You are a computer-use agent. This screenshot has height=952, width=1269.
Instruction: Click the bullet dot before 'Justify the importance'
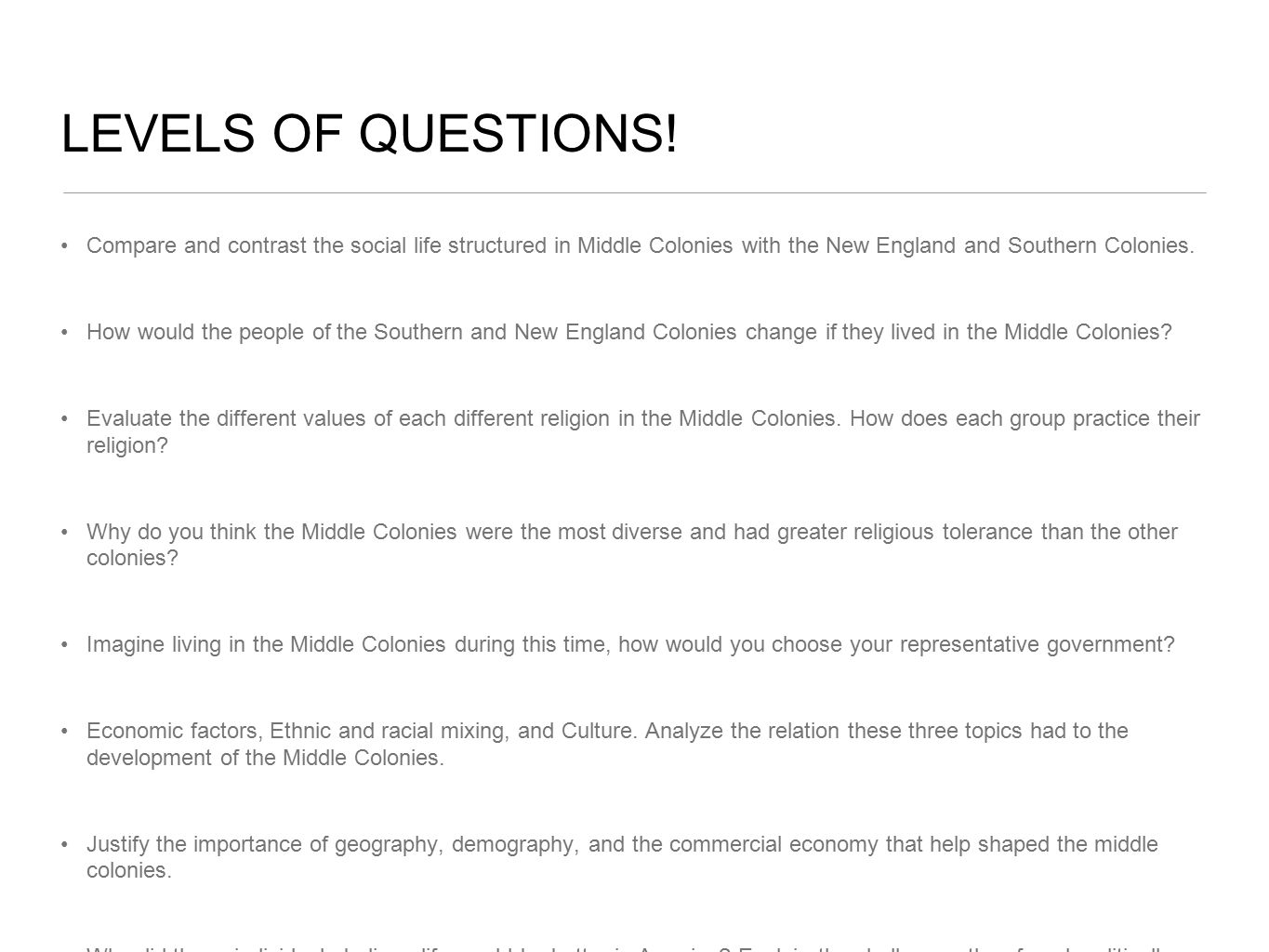64,844
